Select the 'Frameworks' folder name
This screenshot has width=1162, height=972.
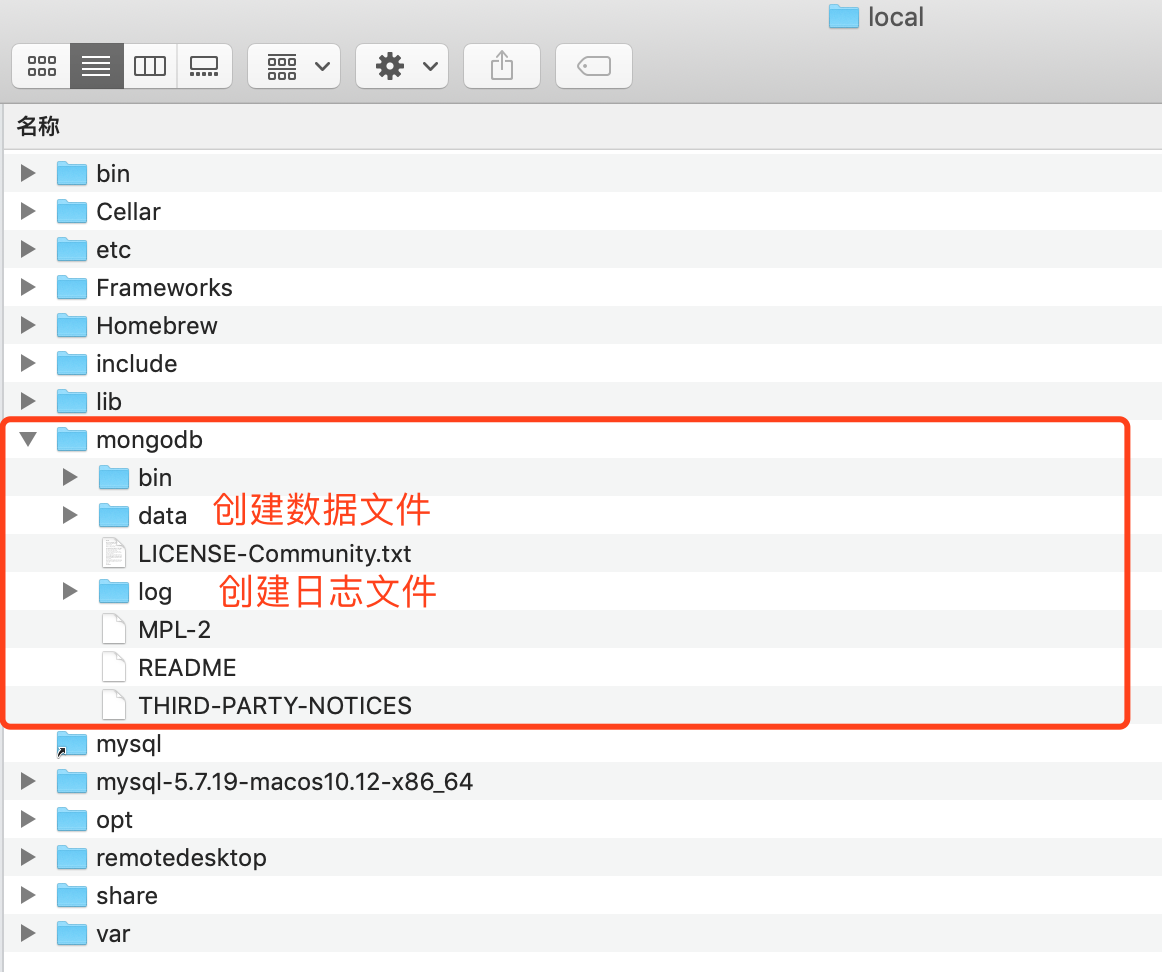[165, 287]
